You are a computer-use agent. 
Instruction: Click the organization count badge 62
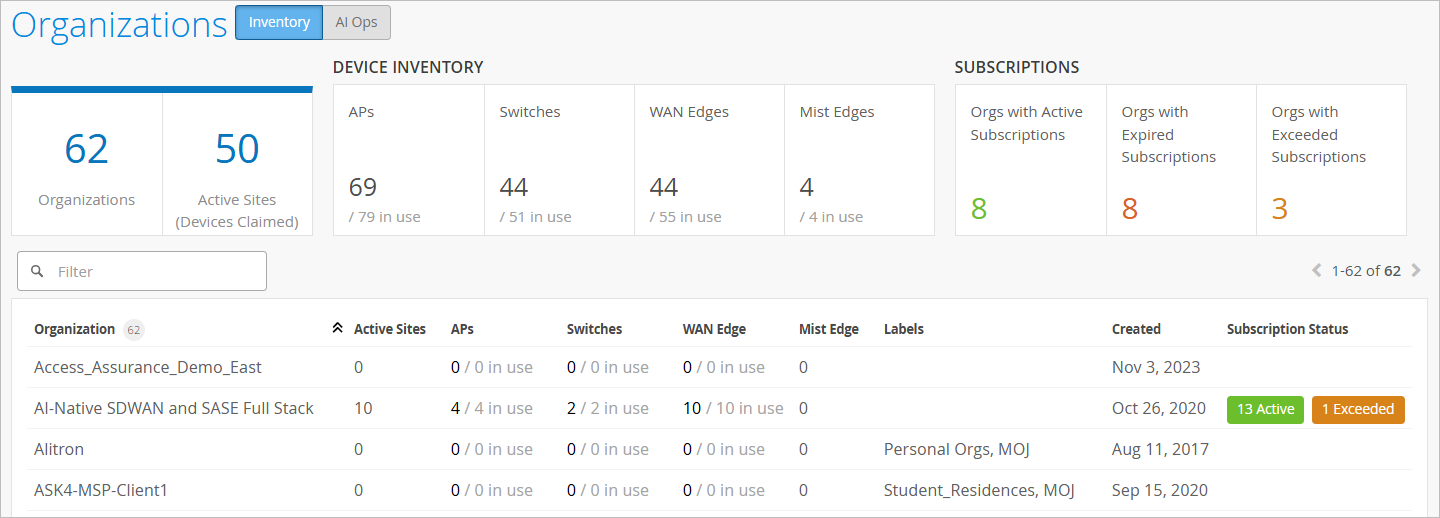pos(133,329)
